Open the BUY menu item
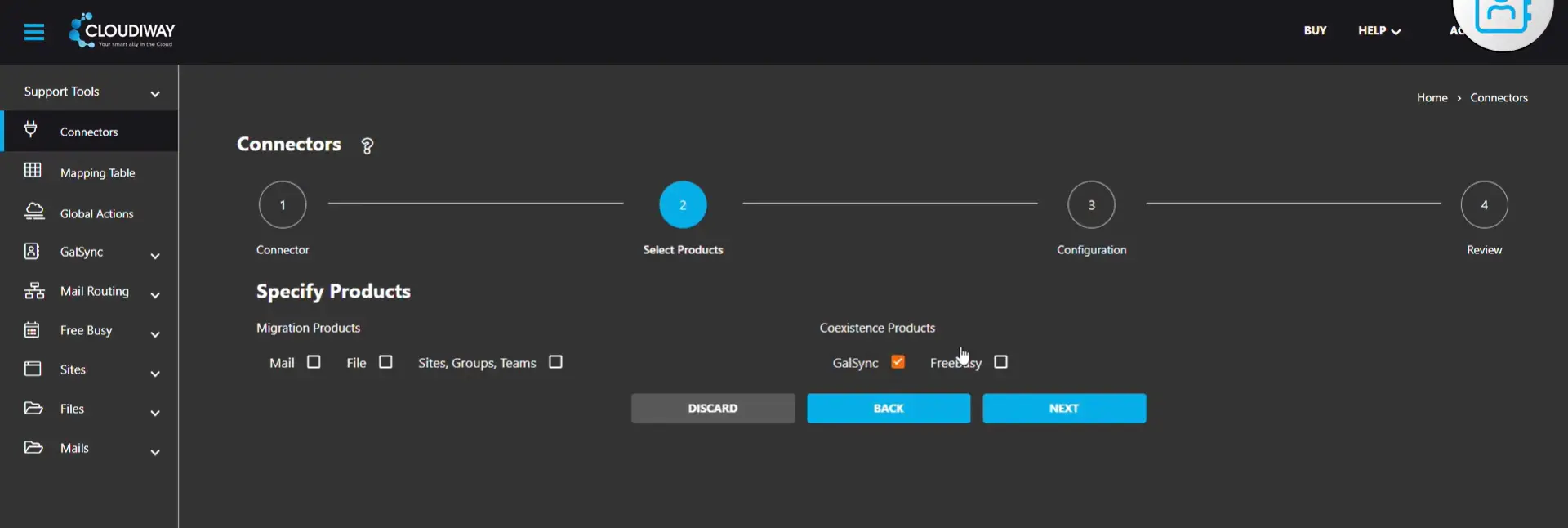The width and height of the screenshot is (1568, 528). click(1315, 30)
